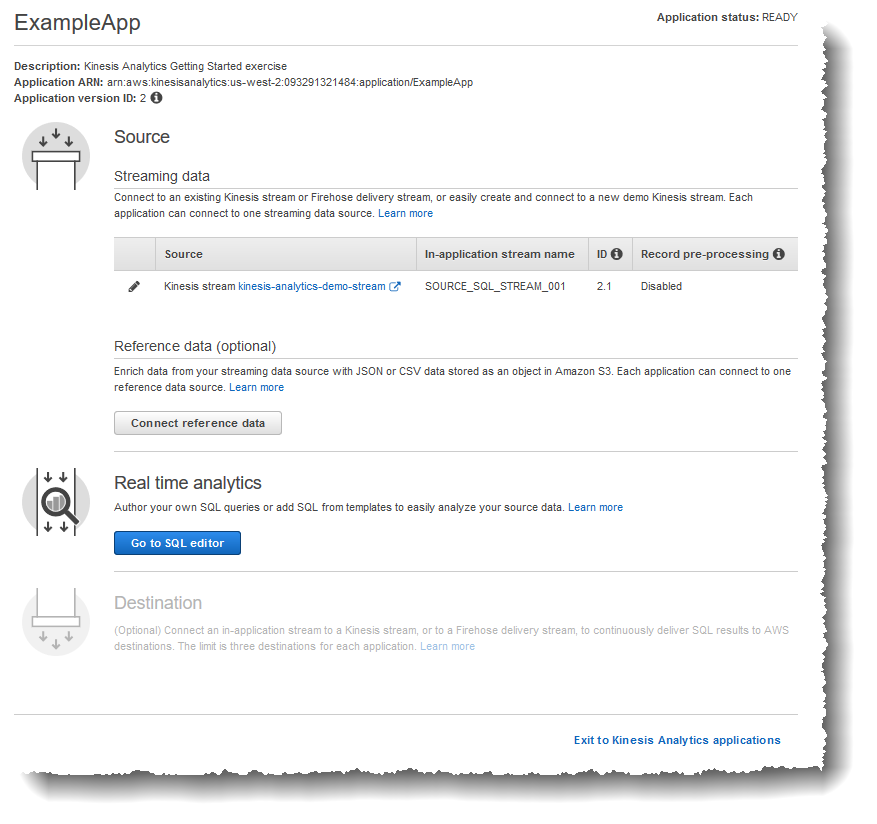Click the Source section stream icon
This screenshot has height=824, width=877.
pyautogui.click(x=56, y=156)
